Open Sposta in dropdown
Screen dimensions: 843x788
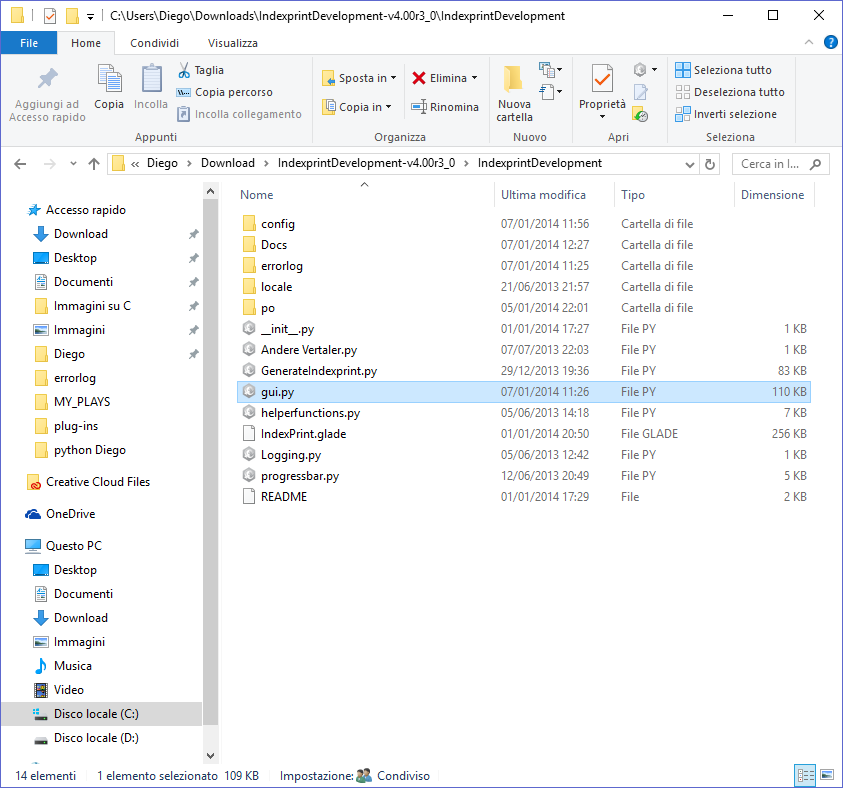(x=359, y=78)
